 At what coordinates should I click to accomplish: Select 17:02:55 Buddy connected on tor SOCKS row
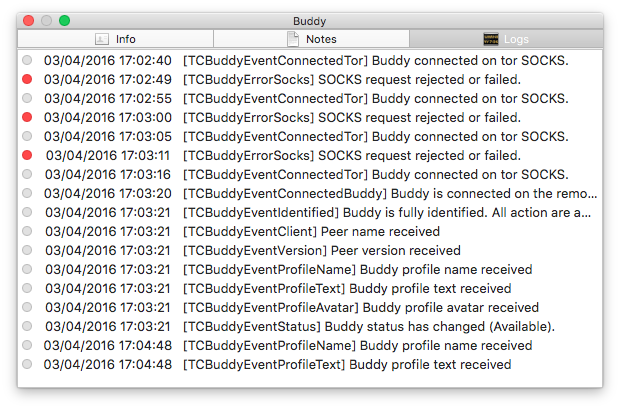(310, 98)
